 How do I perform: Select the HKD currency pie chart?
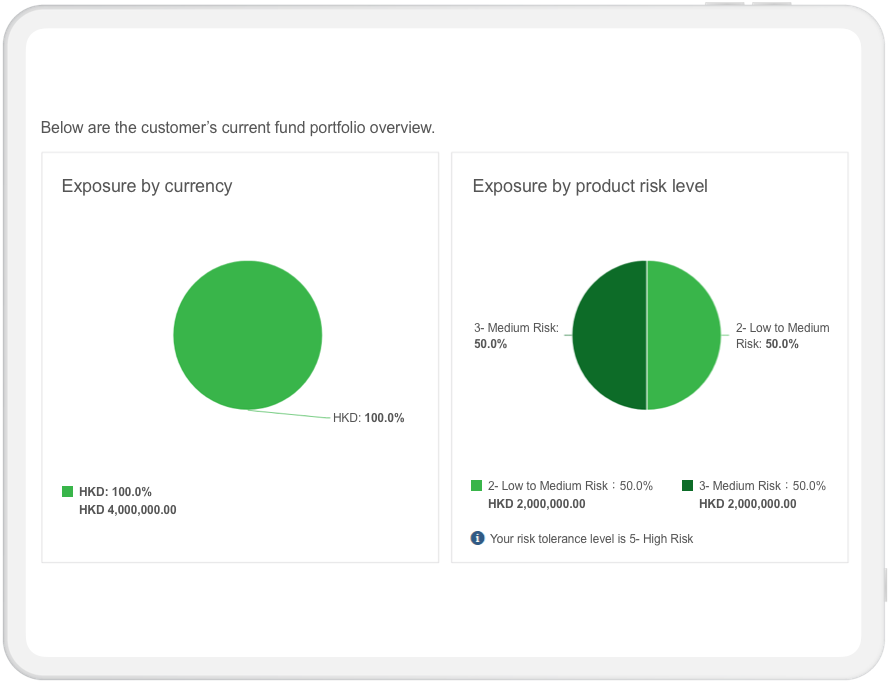247,335
